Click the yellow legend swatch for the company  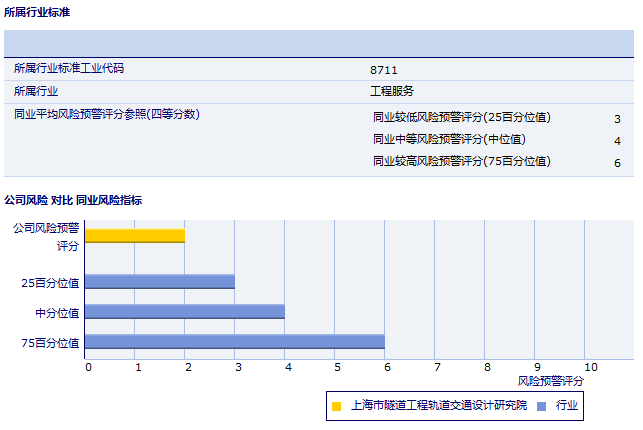point(337,406)
